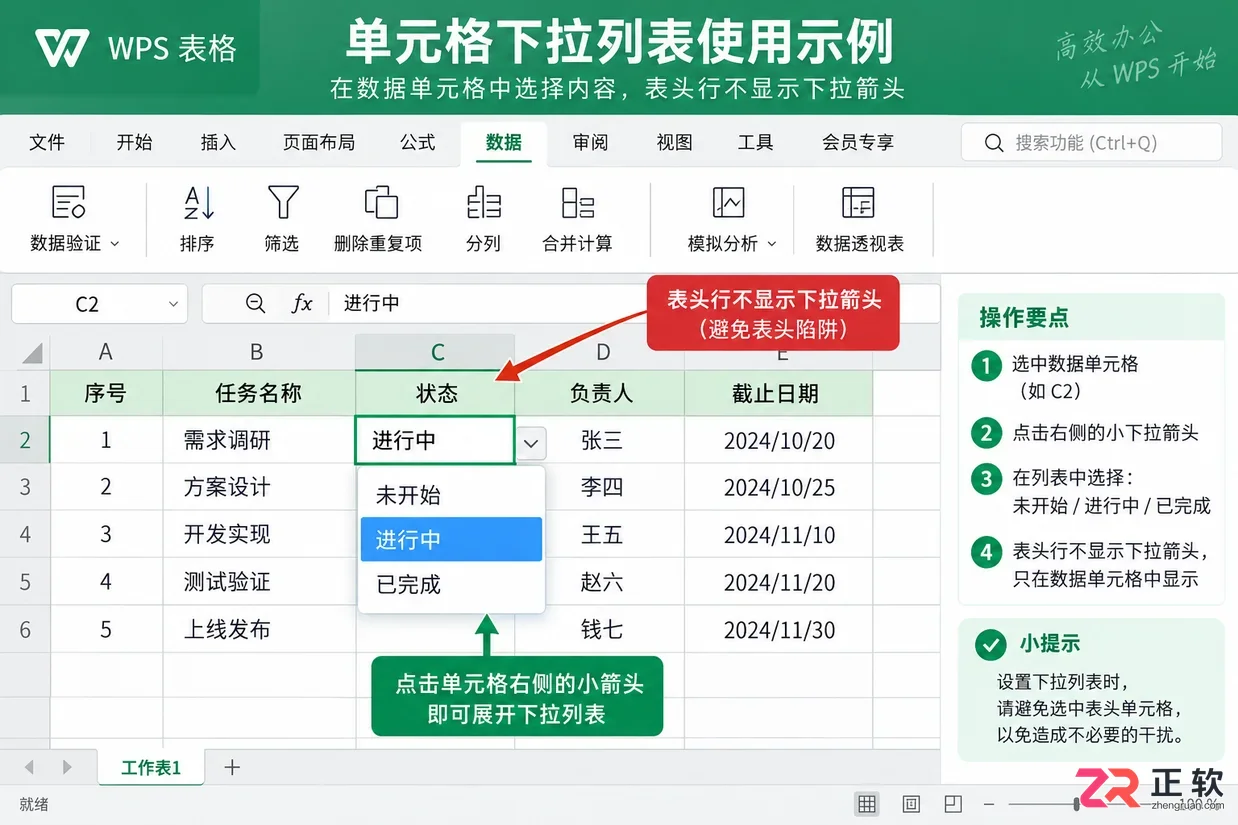Screen dimensions: 1238x825
Task: Click date cell 2024/10/20
Action: [779, 441]
